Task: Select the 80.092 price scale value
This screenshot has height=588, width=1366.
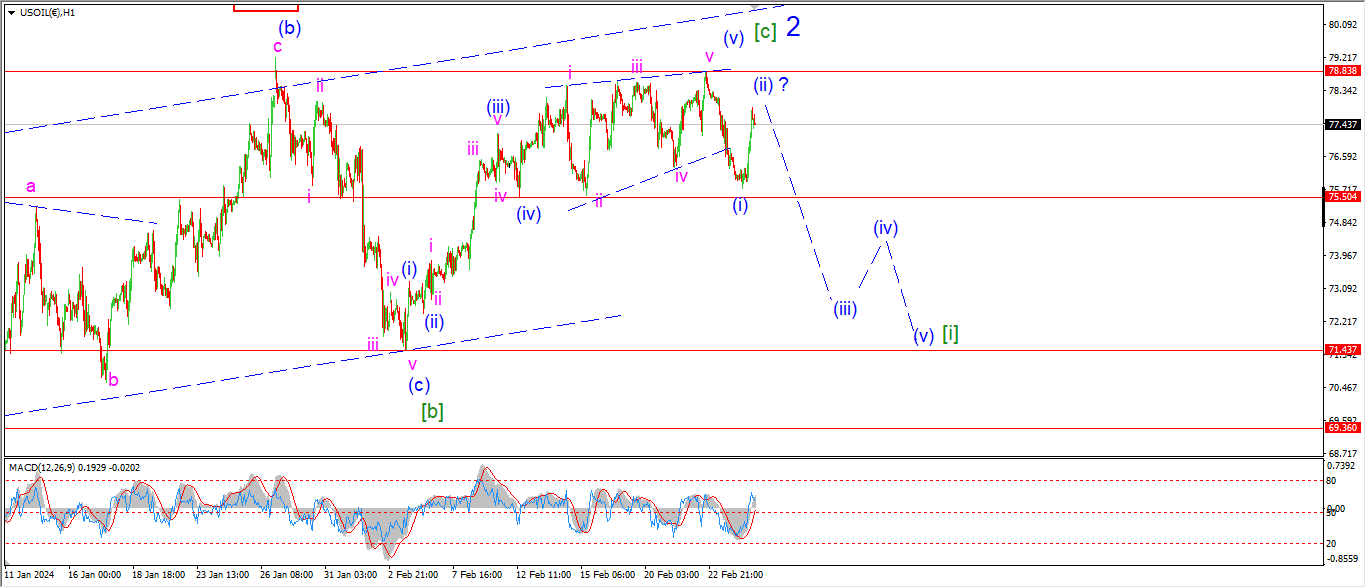Action: [x=1340, y=24]
